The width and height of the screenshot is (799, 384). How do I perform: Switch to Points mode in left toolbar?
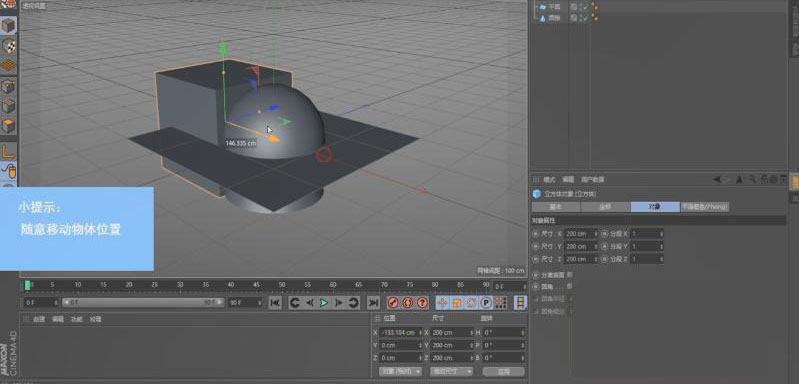pyautogui.click(x=8, y=87)
